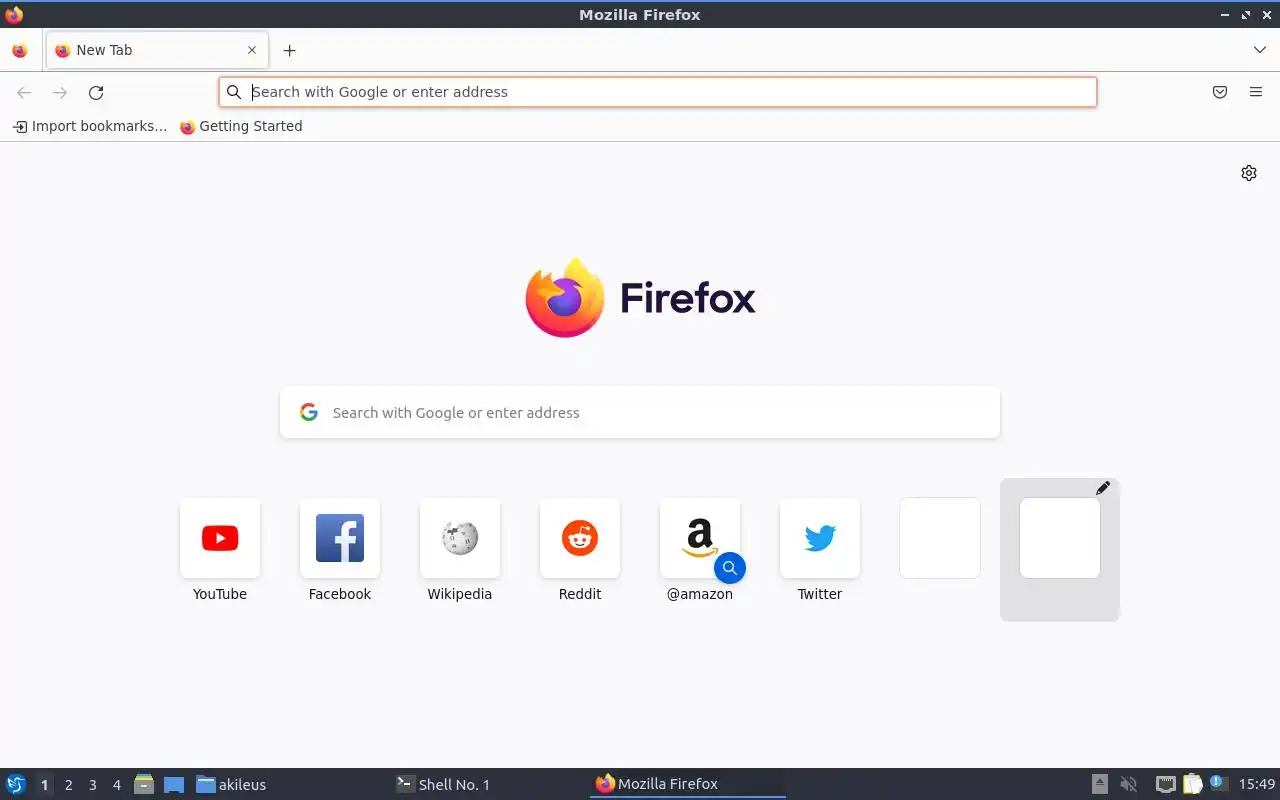Switch to workspace 1
The width and height of the screenshot is (1280, 800).
tap(44, 785)
